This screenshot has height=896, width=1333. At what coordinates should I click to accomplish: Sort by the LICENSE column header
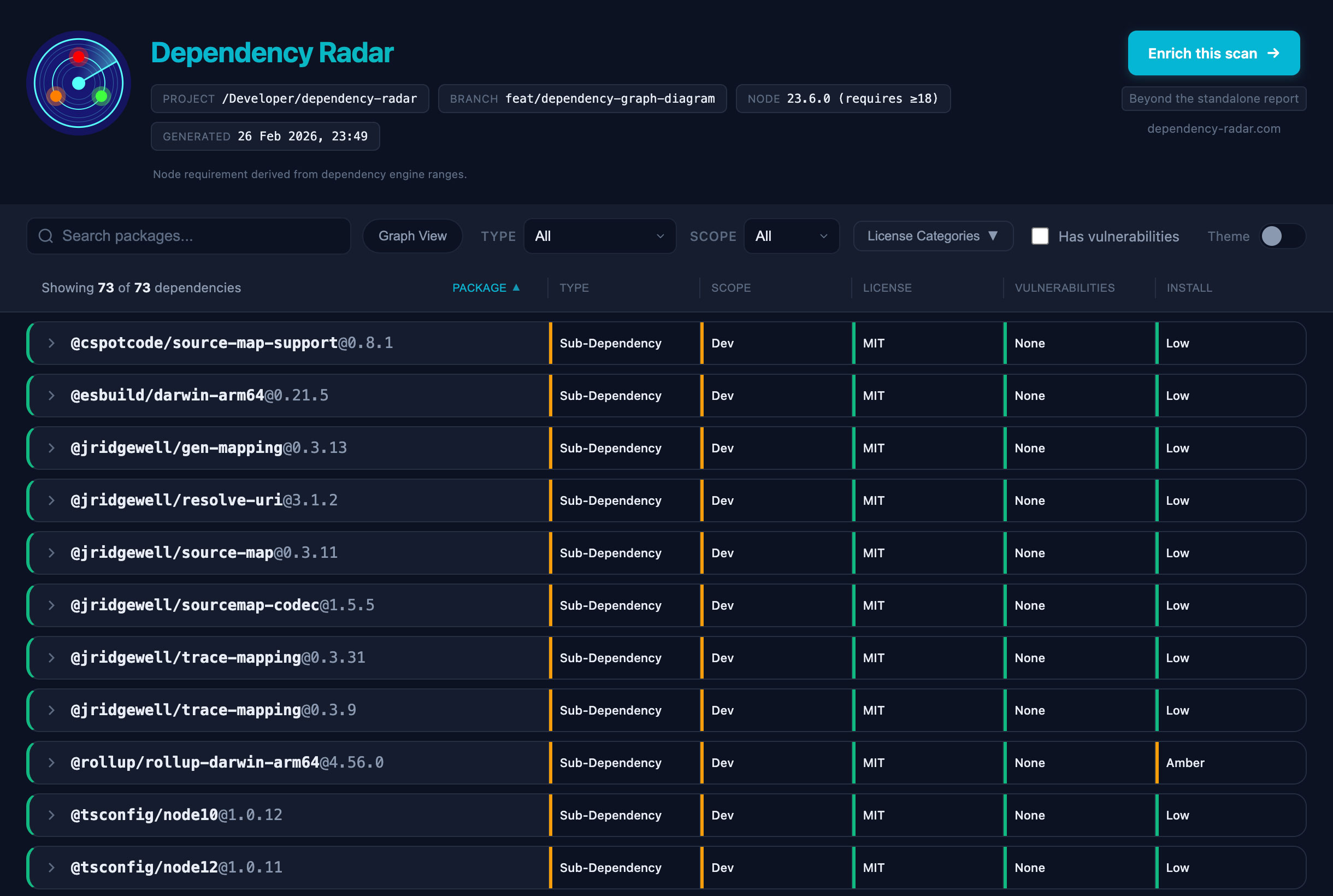887,288
